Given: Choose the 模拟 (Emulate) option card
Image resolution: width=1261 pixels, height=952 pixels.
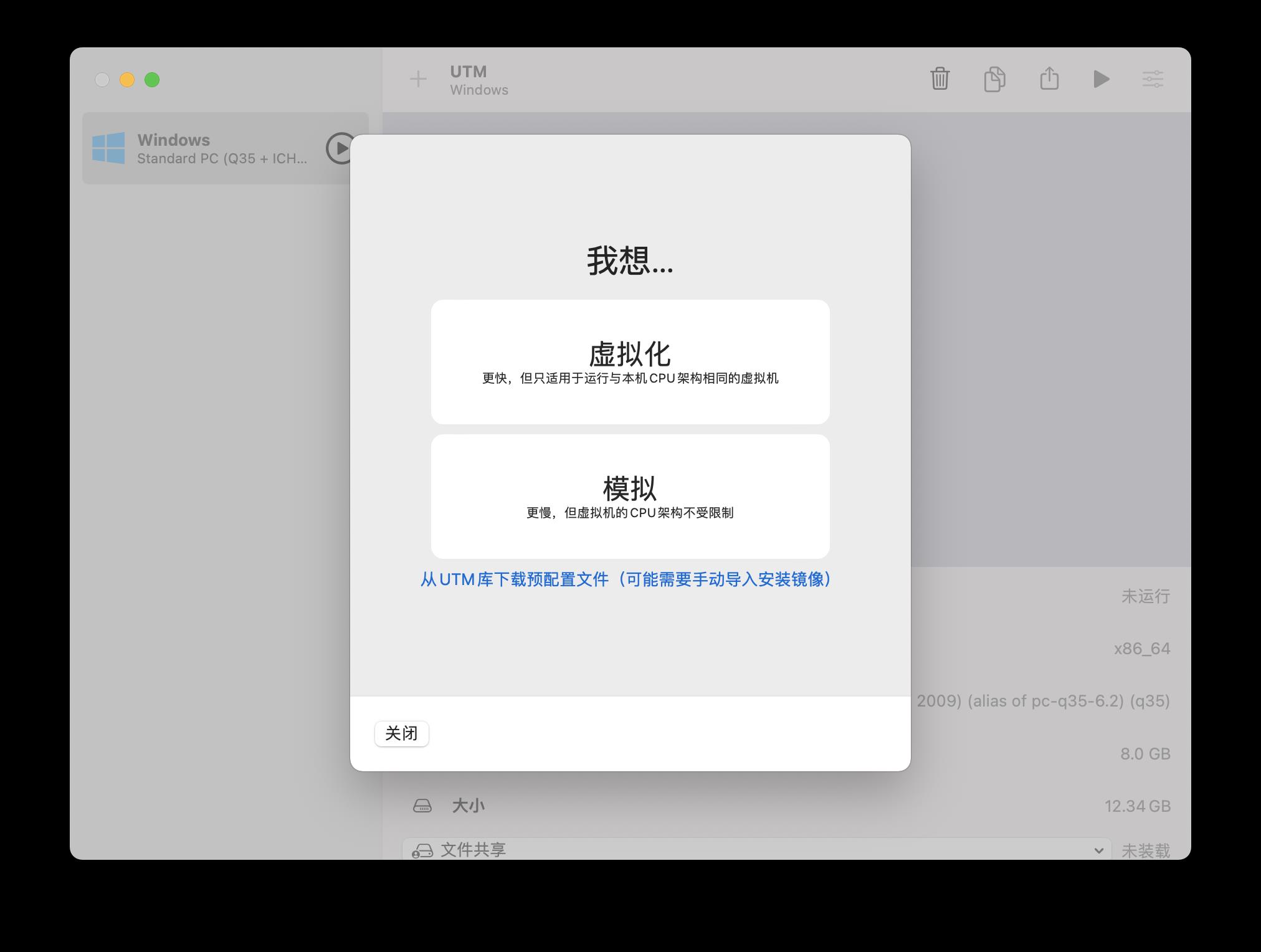Looking at the screenshot, I should tap(630, 497).
